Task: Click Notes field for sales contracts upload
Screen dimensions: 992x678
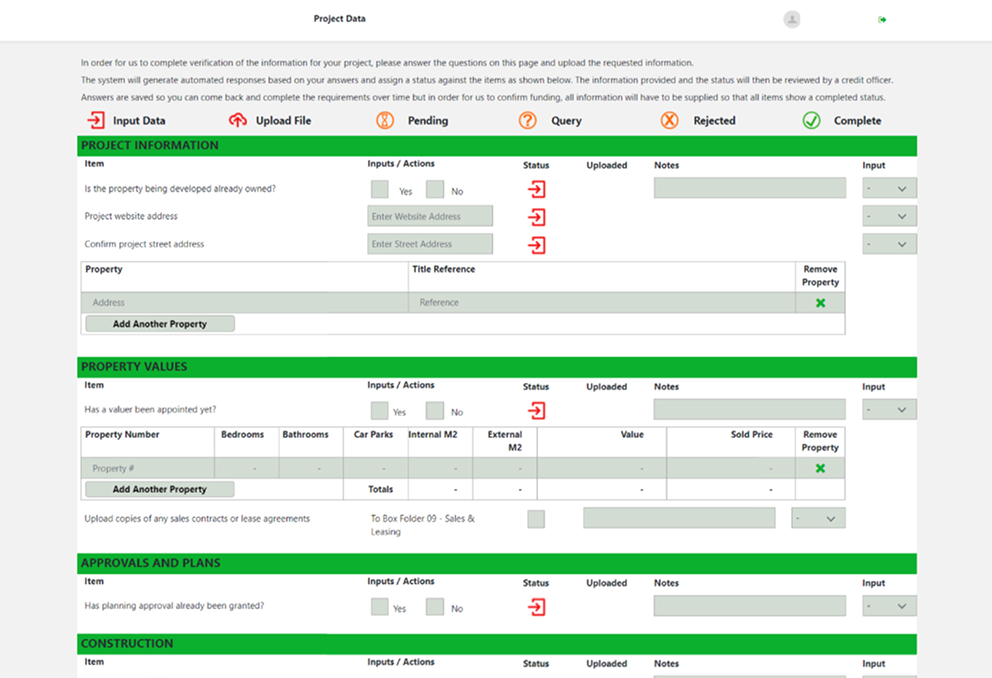Action: (679, 518)
